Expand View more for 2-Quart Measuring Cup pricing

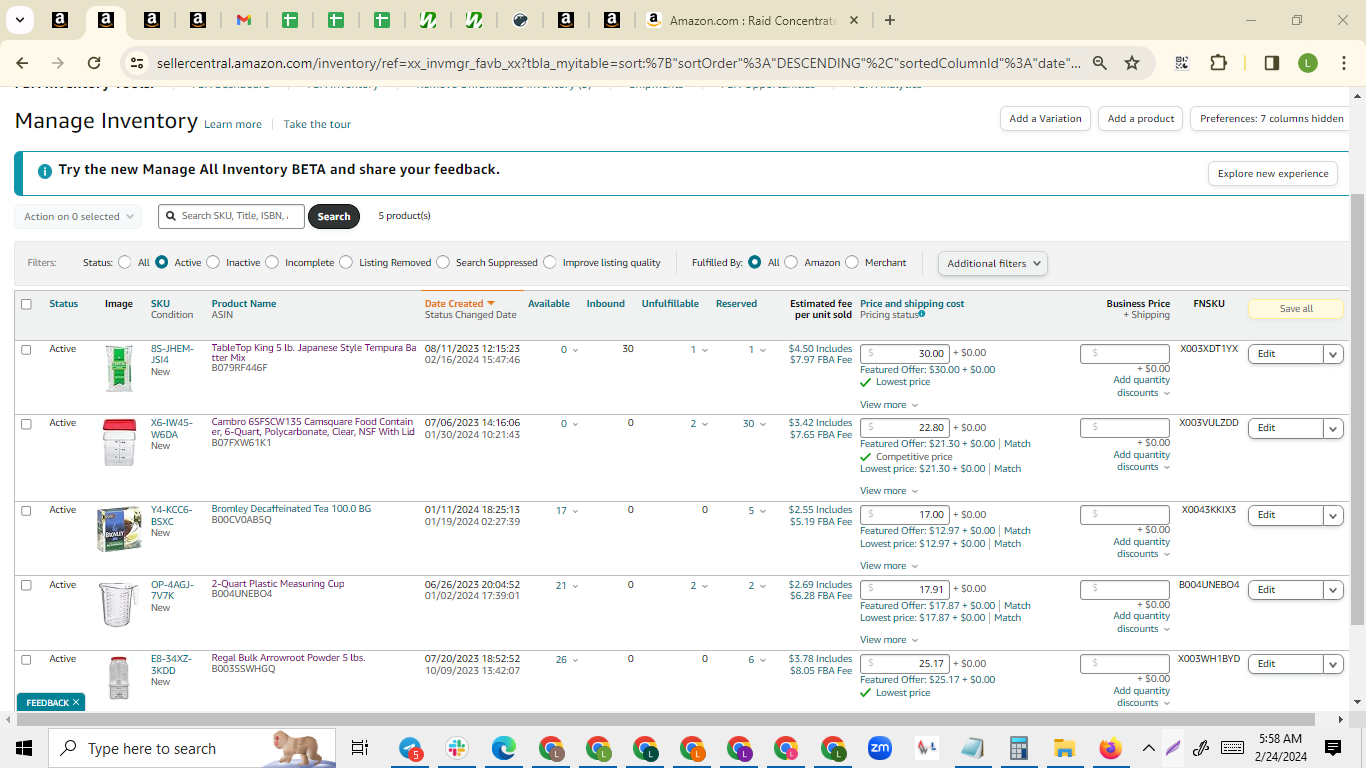[887, 640]
